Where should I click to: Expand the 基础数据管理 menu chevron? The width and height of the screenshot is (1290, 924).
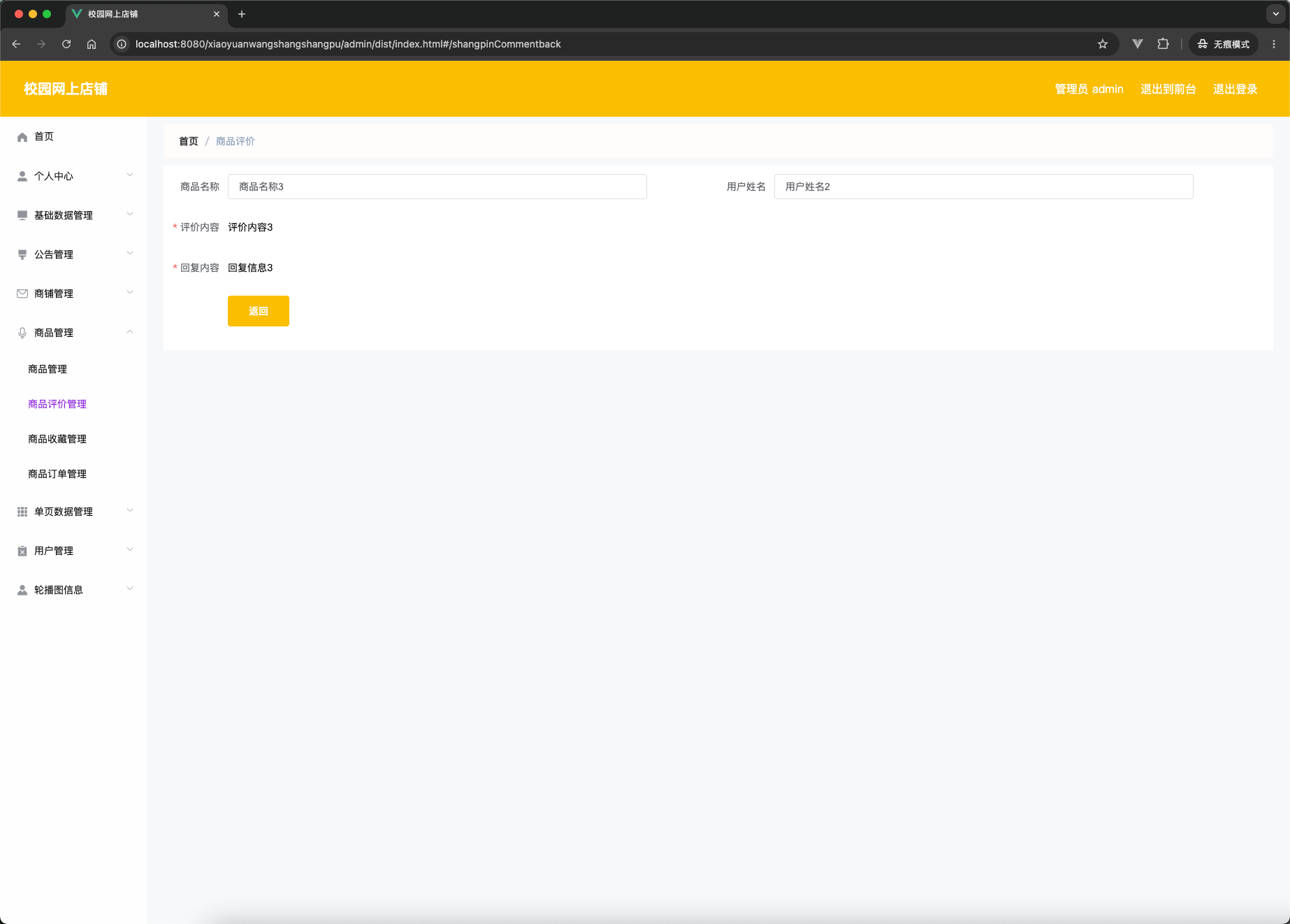point(130,214)
